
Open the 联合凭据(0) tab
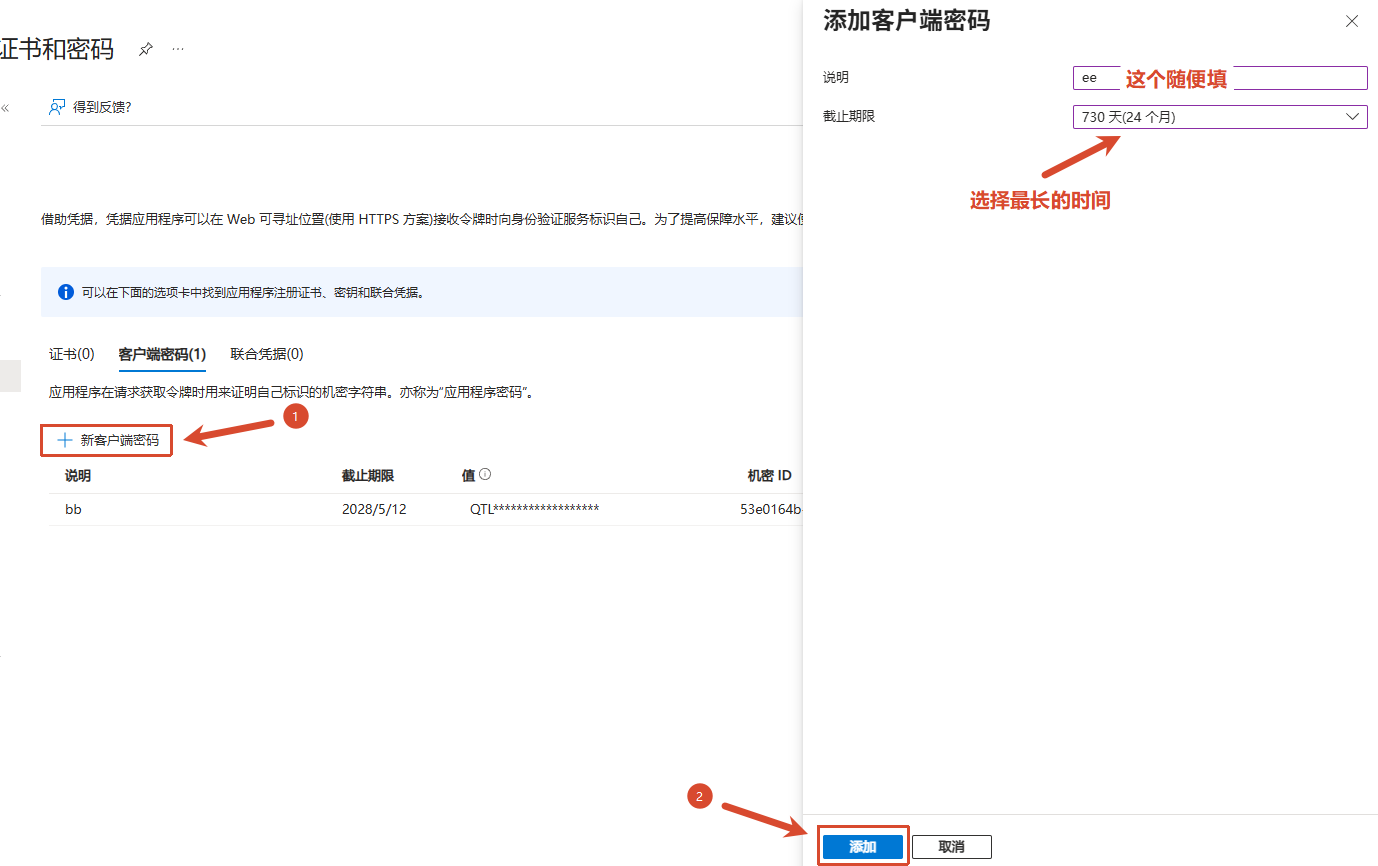point(267,354)
